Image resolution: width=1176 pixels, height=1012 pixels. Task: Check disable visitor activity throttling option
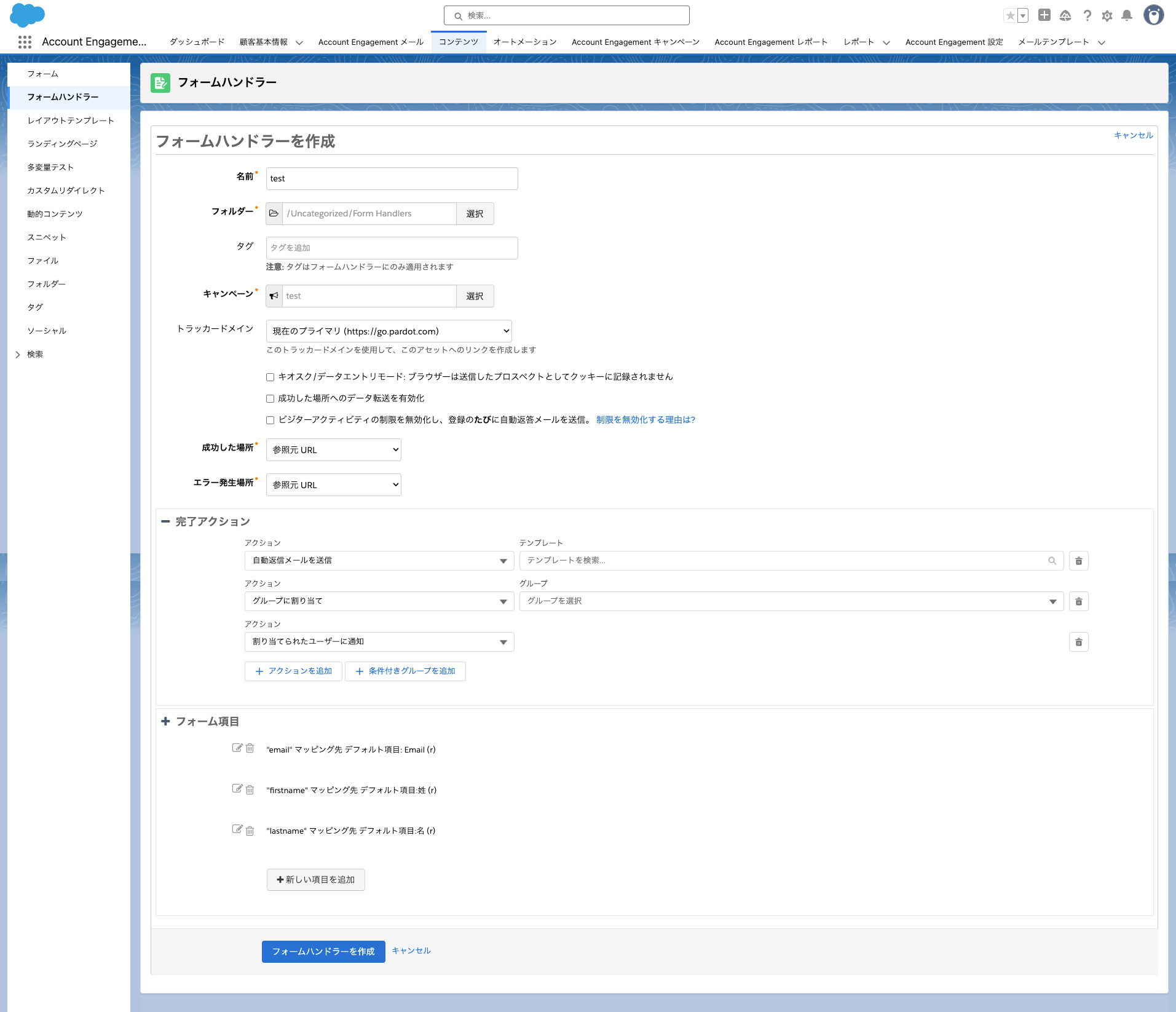[270, 420]
